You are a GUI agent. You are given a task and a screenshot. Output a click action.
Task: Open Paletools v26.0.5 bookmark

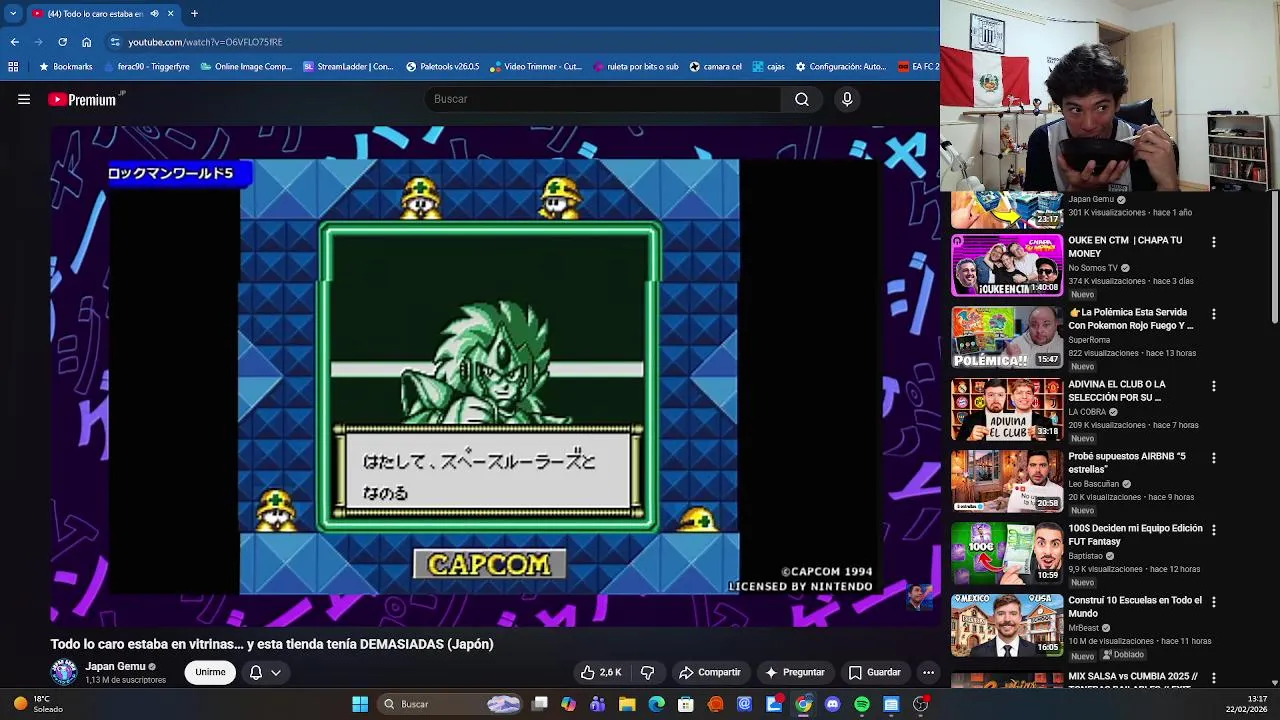tap(442, 67)
